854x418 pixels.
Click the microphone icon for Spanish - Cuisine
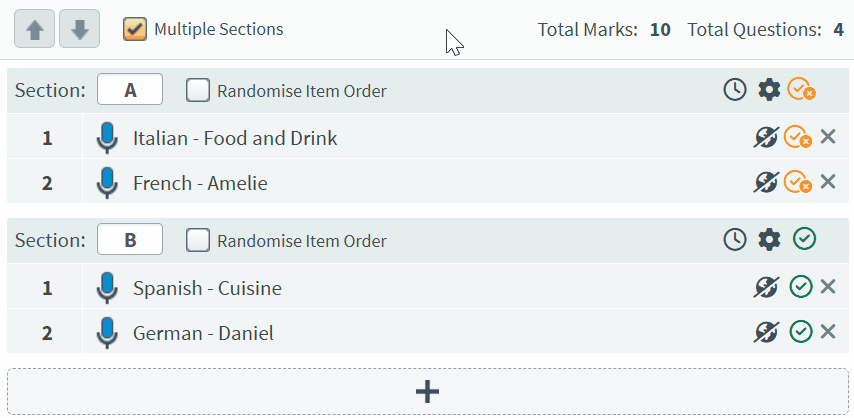coord(107,288)
